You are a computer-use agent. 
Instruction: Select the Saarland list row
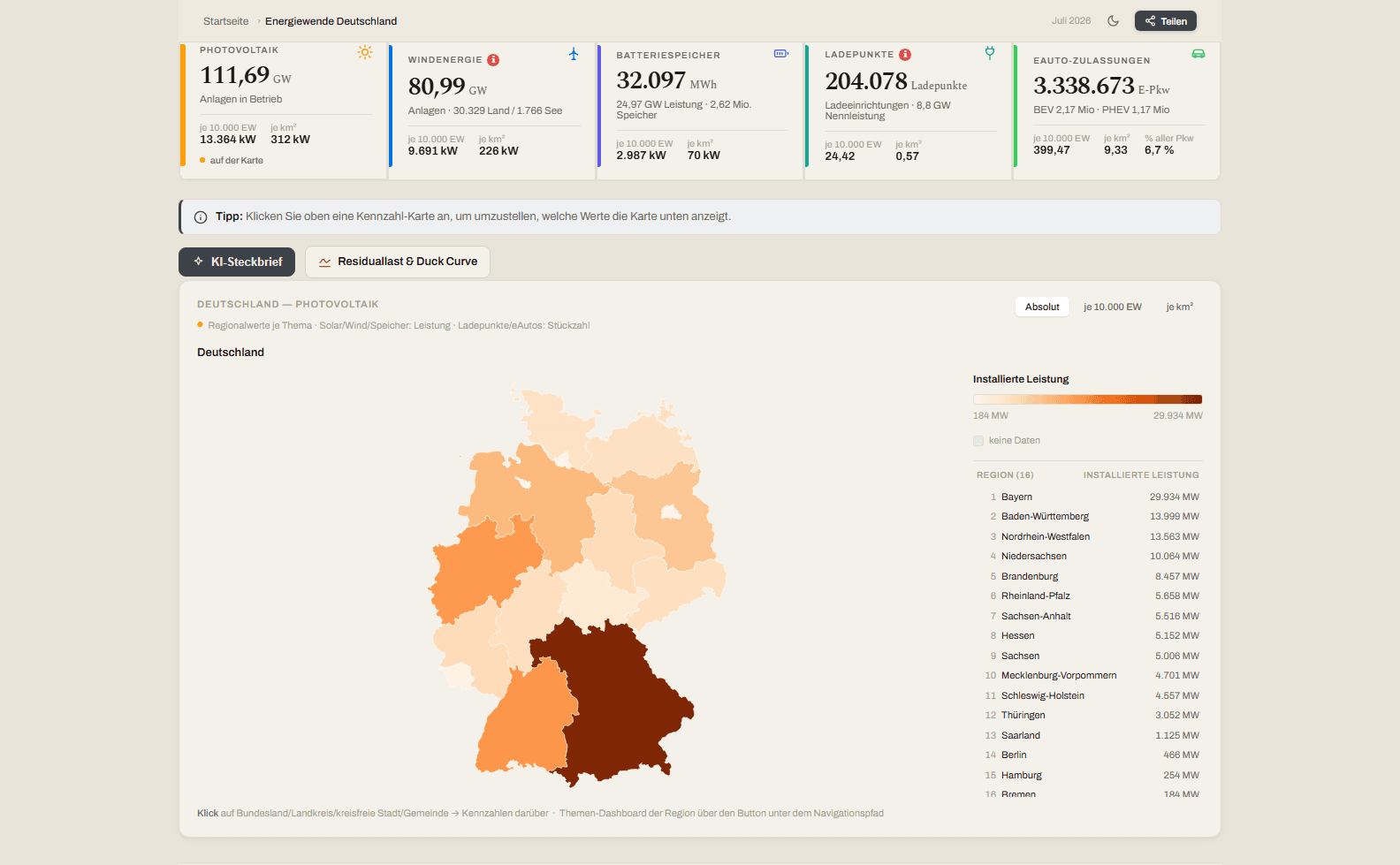(1088, 736)
